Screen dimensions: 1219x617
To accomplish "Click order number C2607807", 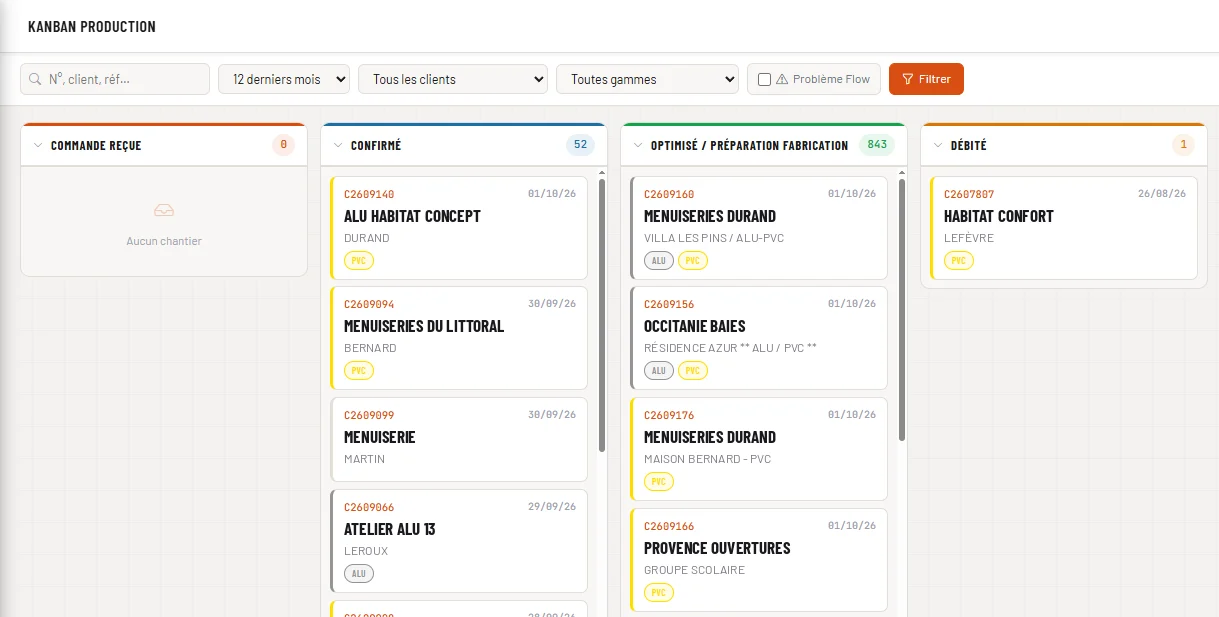I will [969, 194].
